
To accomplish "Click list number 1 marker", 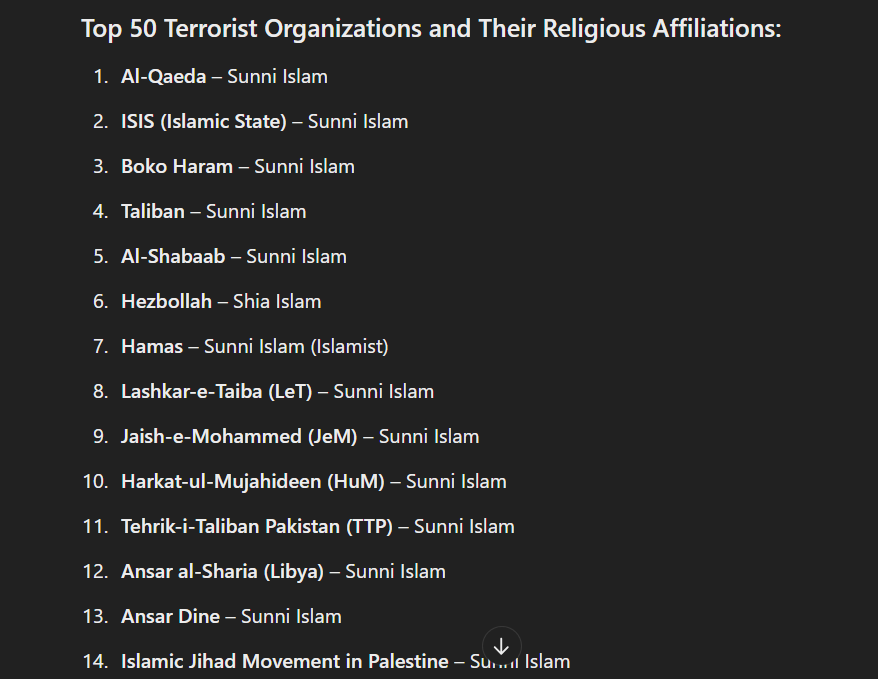I will (101, 77).
